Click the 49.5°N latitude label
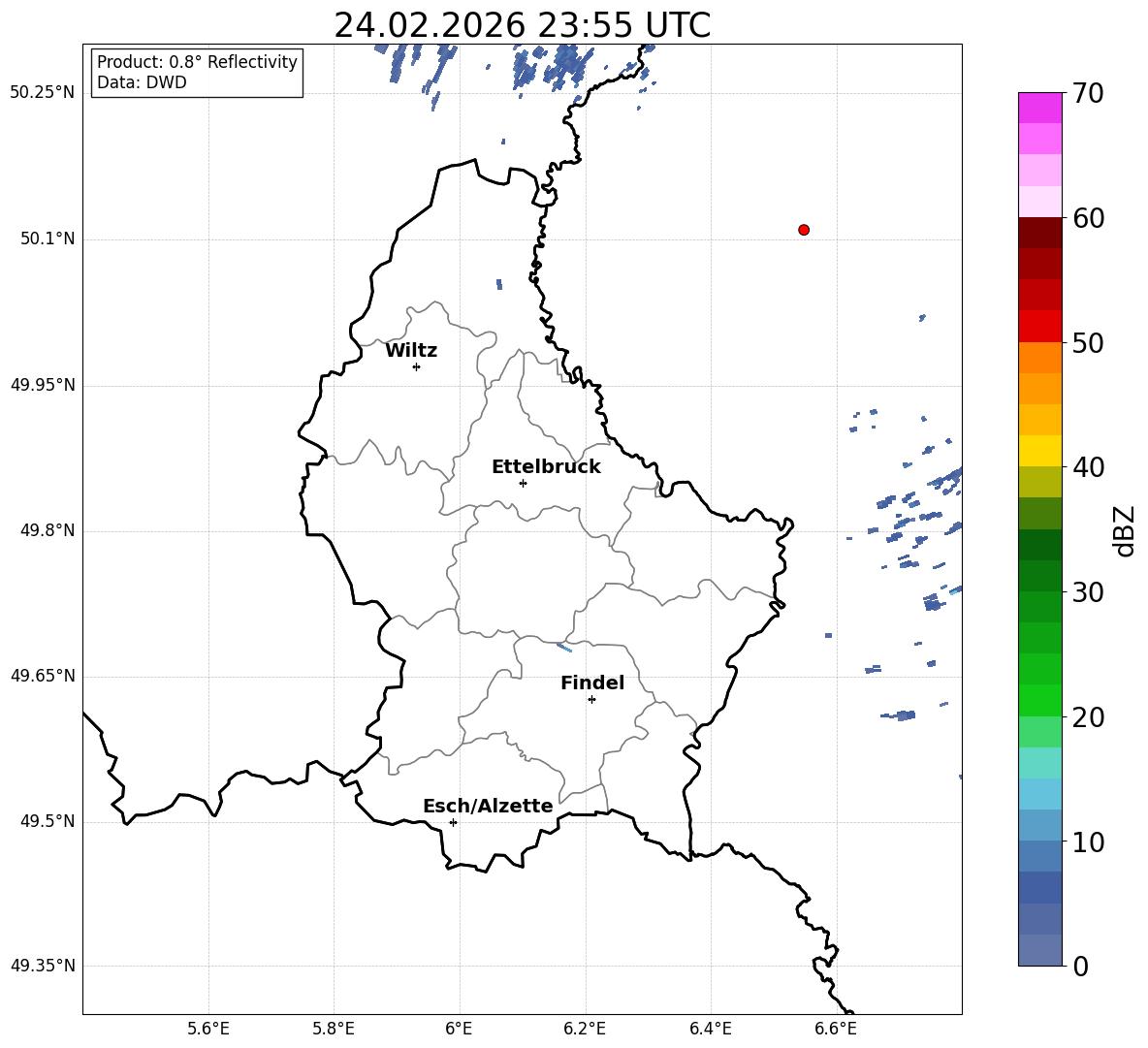The width and height of the screenshot is (1148, 1048). coord(48,821)
